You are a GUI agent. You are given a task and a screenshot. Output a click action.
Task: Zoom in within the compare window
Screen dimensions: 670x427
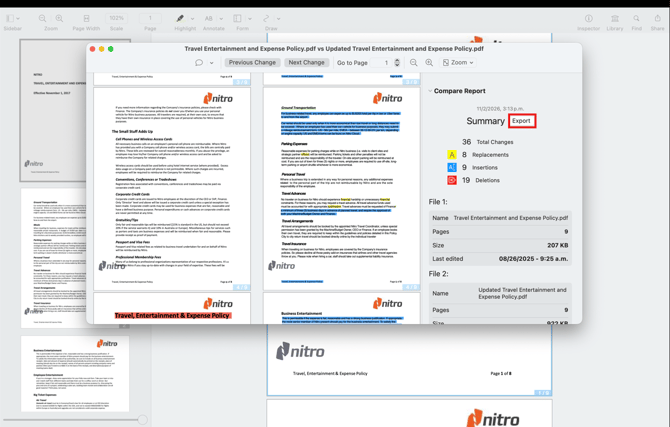[x=429, y=63]
